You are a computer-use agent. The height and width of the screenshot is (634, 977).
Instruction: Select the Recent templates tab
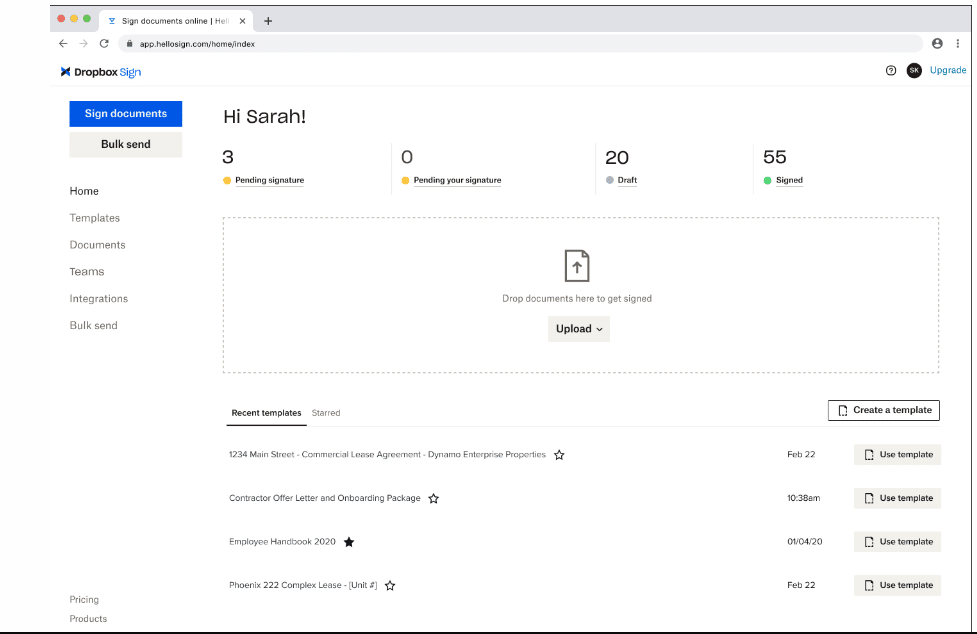coord(266,412)
